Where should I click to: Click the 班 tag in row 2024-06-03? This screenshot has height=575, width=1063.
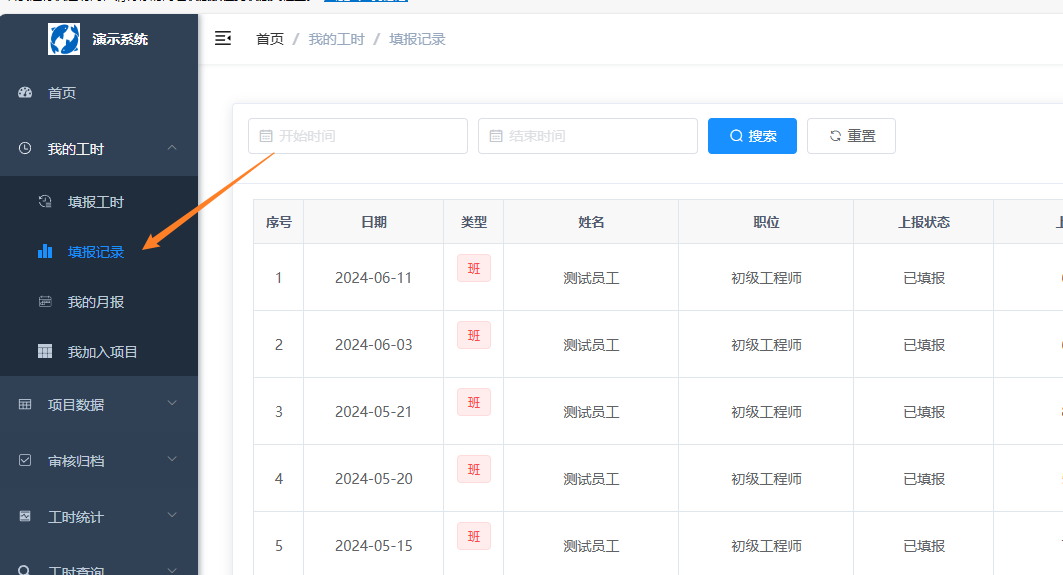click(474, 336)
